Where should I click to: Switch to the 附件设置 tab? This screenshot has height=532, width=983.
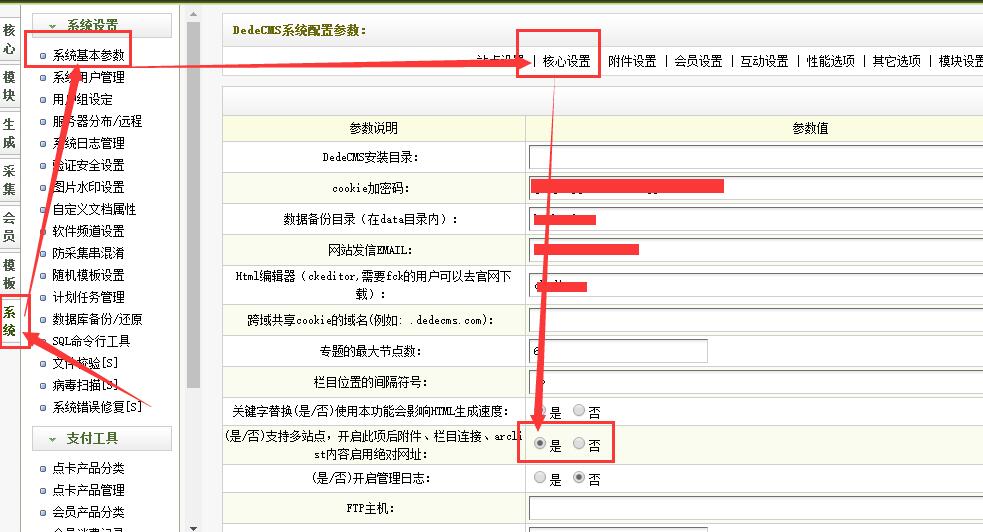click(x=632, y=61)
